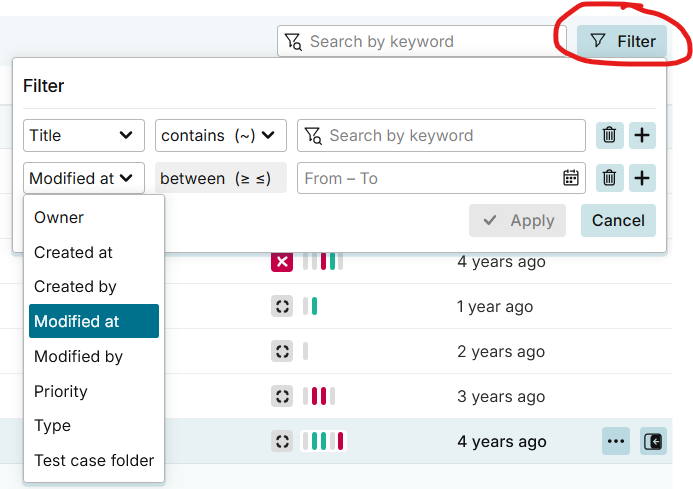Open the contains (~) operator dropdown
This screenshot has height=489, width=693.
[221, 136]
